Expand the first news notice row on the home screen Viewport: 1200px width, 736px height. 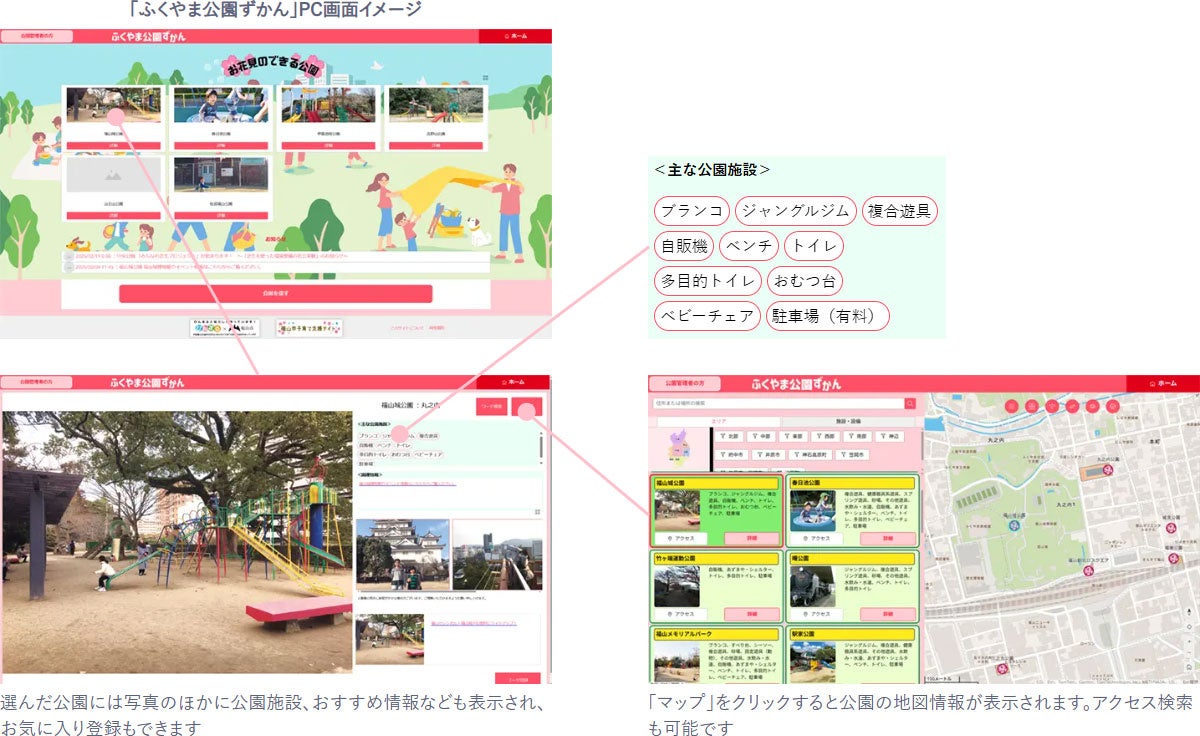(276, 256)
